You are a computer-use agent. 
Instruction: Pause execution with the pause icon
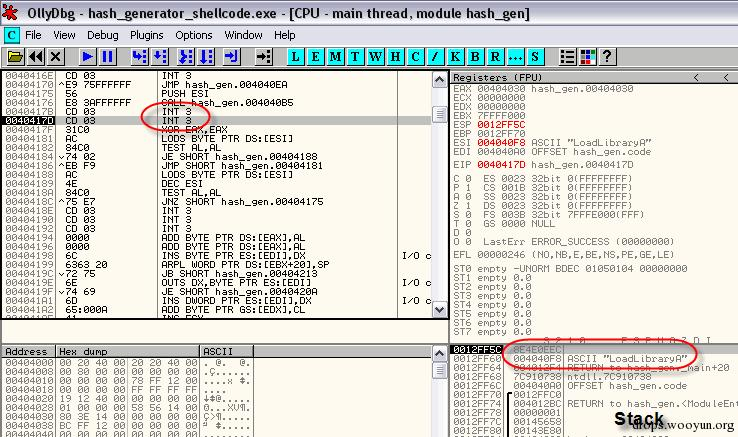(107, 57)
